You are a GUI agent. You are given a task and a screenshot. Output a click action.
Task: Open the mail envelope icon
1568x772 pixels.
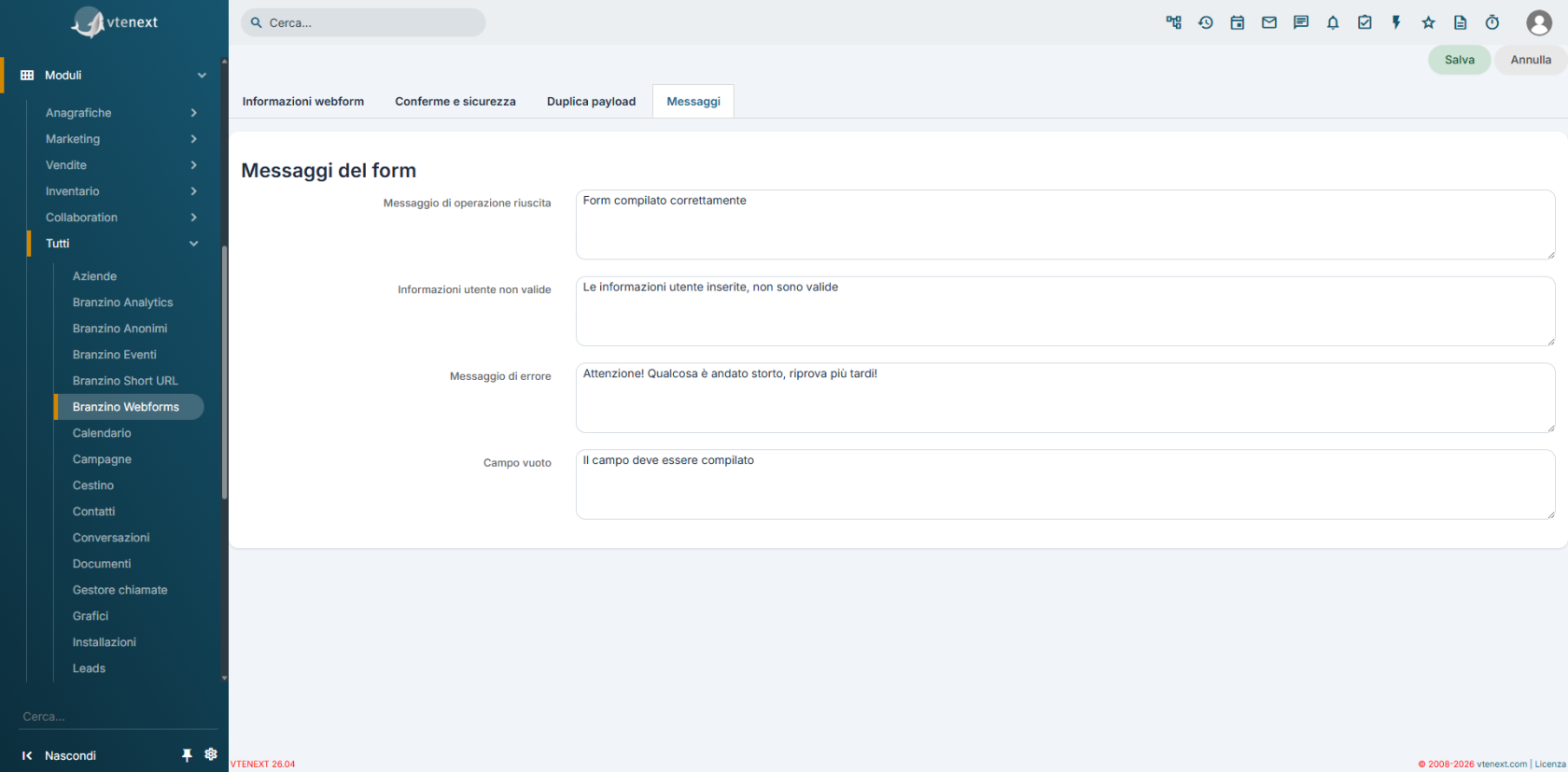[x=1269, y=22]
